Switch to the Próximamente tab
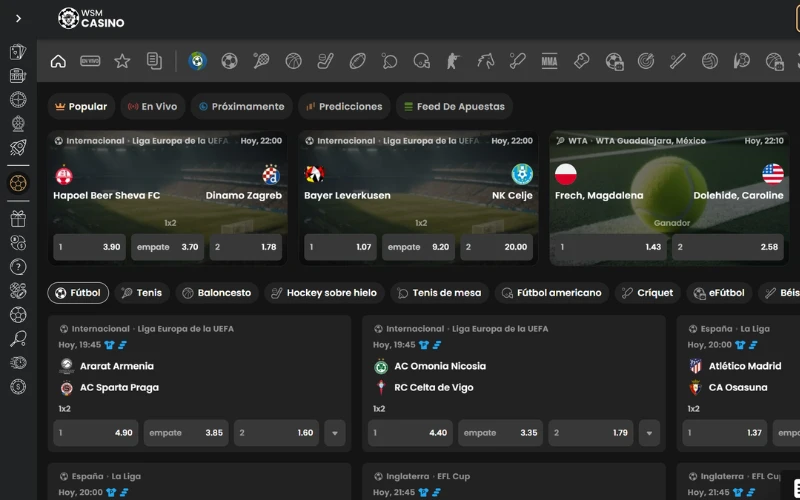The width and height of the screenshot is (800, 500). tap(241, 106)
